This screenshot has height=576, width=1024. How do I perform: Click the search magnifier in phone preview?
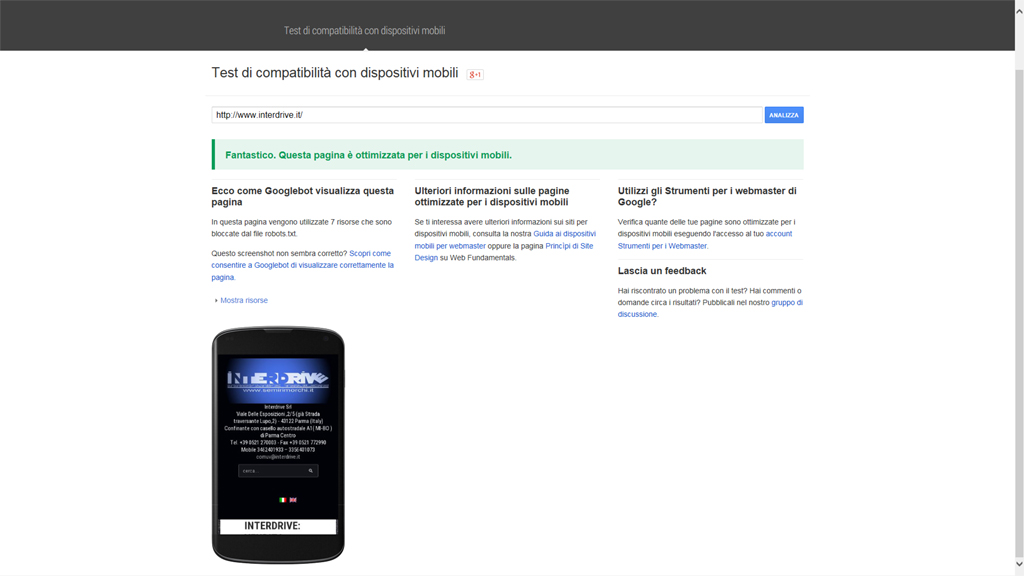click(x=311, y=470)
